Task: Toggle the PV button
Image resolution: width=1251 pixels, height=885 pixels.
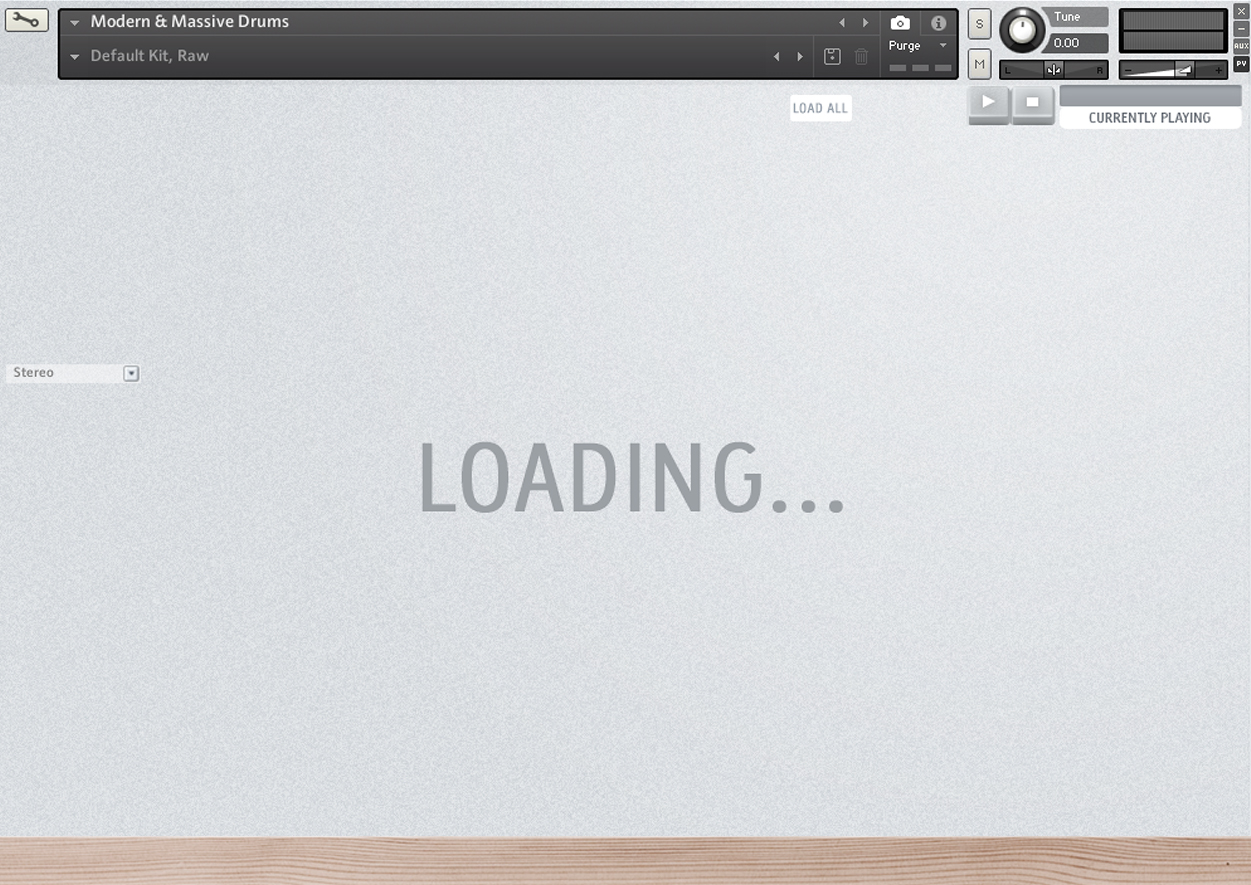Action: click(x=1241, y=63)
